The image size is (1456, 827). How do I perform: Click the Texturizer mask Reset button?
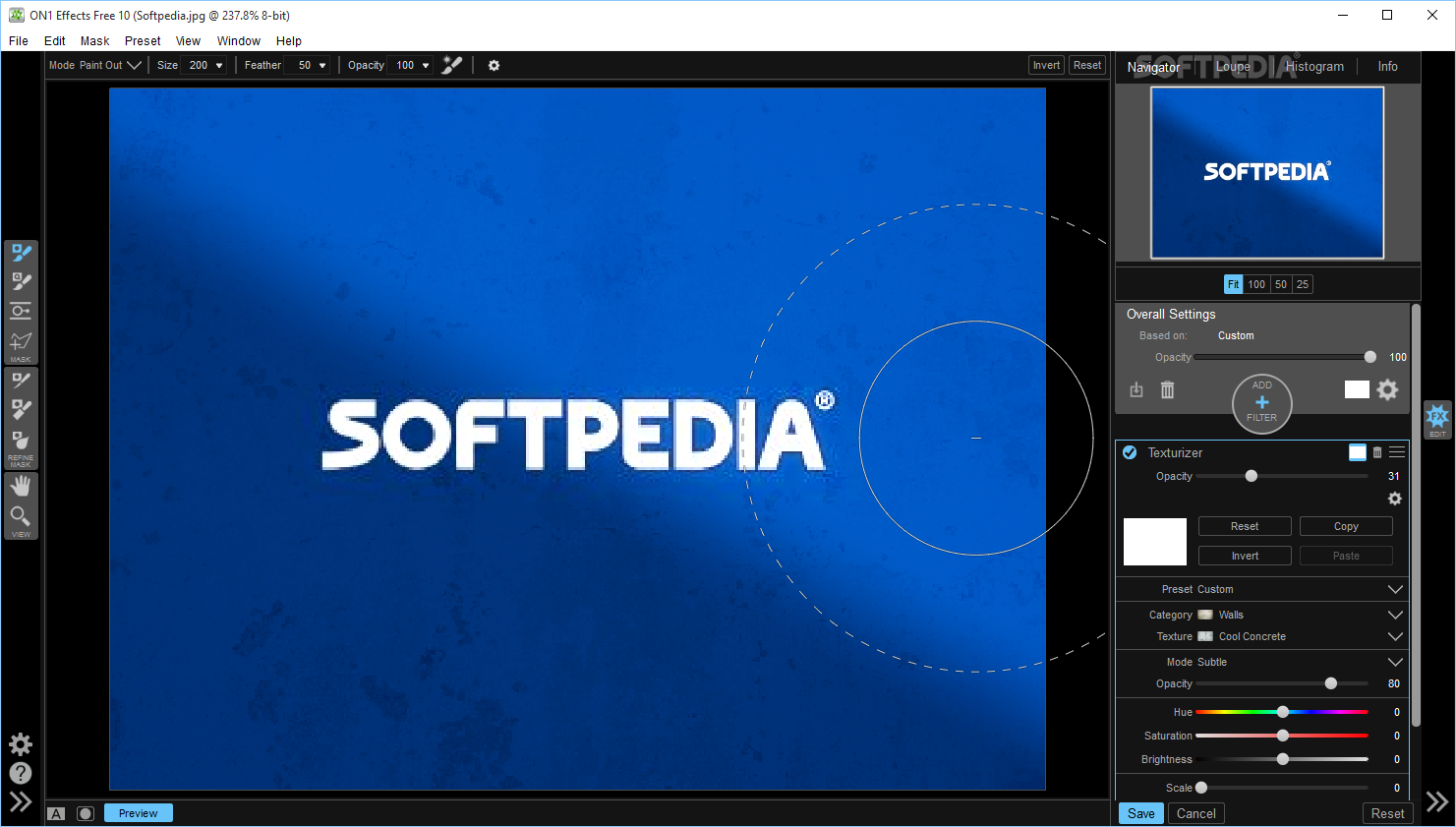tap(1245, 526)
